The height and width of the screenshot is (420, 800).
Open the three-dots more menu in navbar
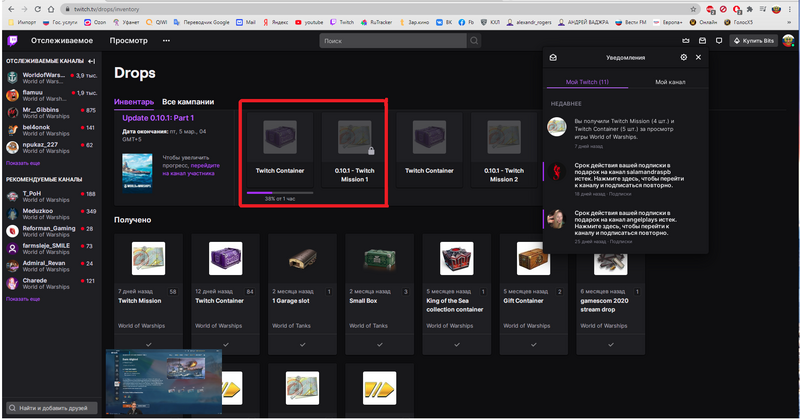tap(167, 41)
